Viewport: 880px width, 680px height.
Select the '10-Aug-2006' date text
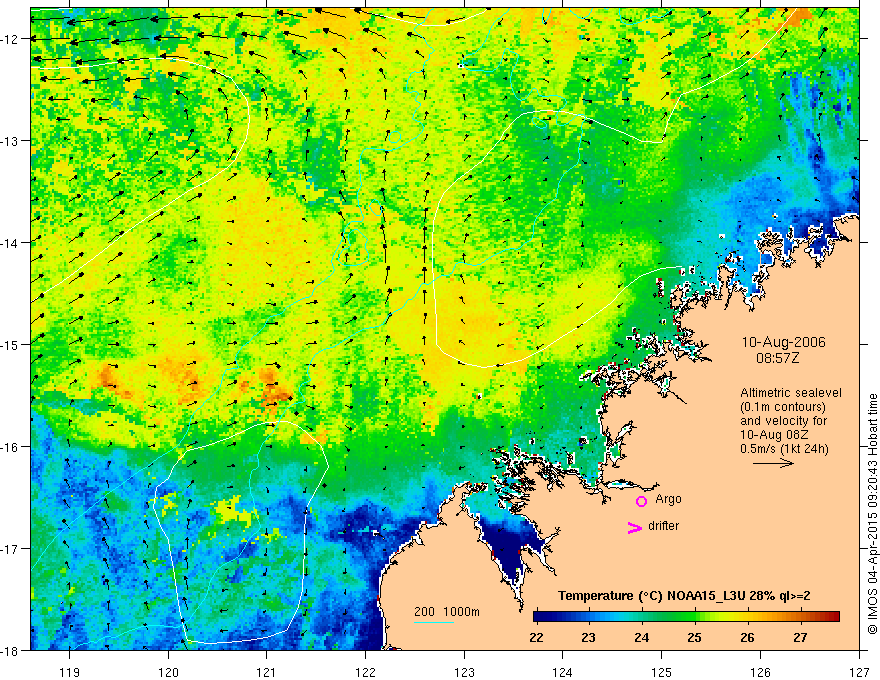click(x=783, y=342)
